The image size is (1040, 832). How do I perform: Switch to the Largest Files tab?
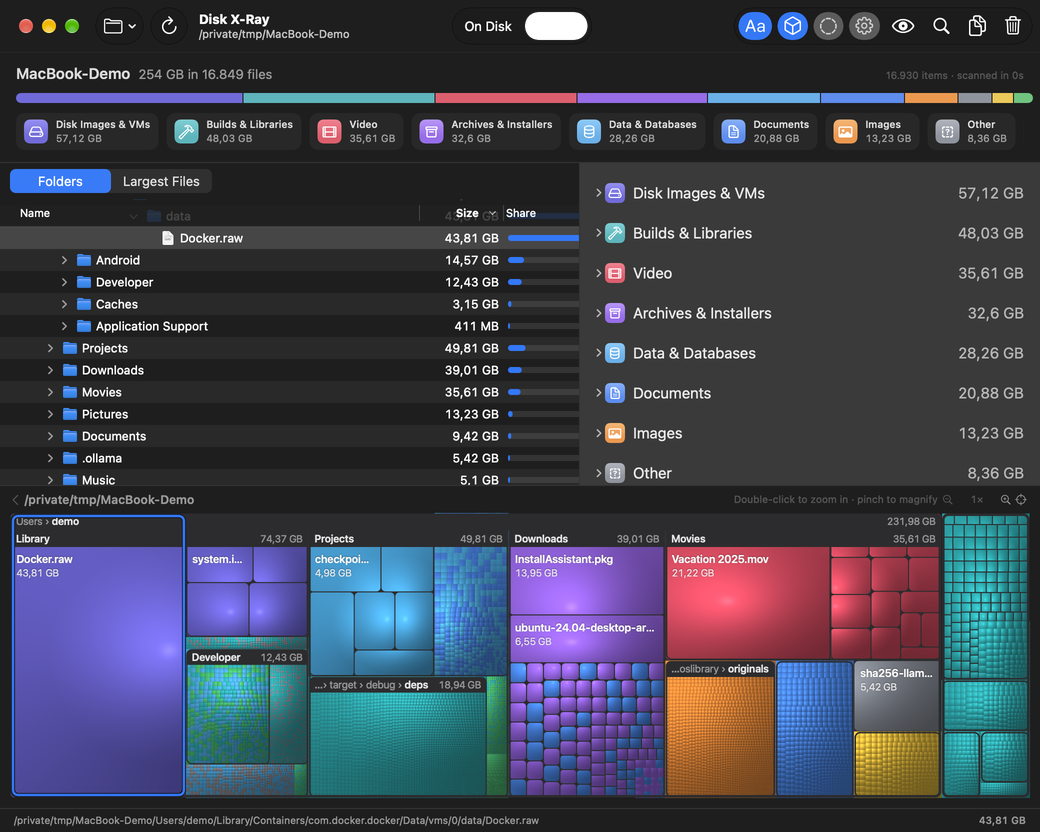click(161, 181)
